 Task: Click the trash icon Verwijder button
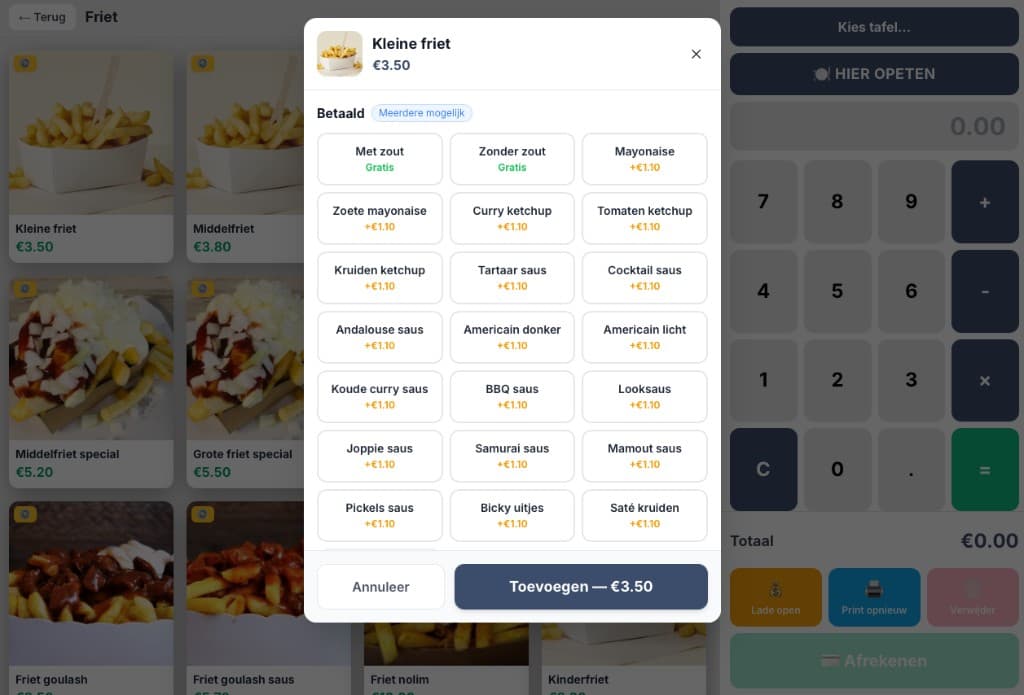tap(972, 597)
